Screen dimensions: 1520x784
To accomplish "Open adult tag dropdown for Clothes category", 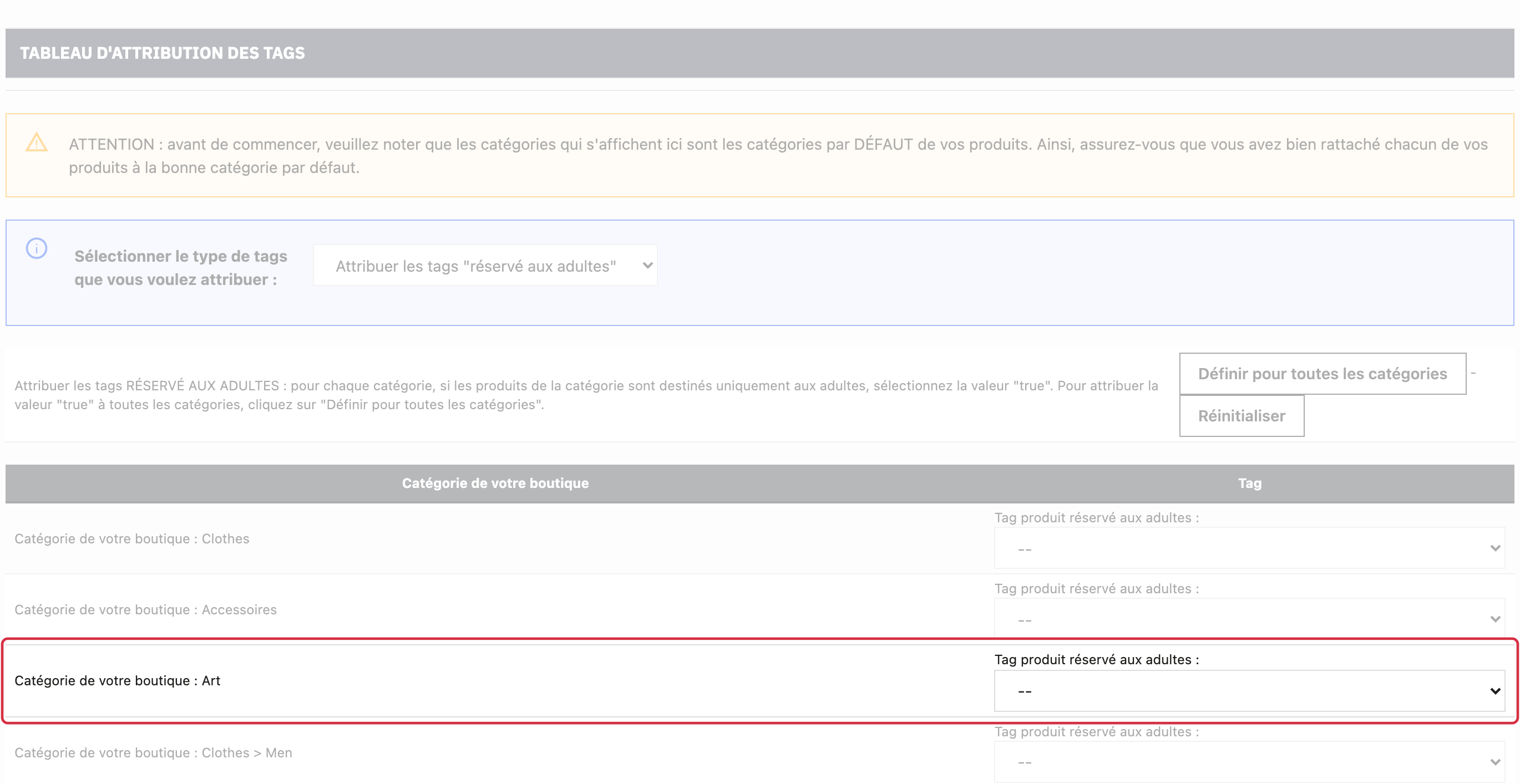I will pyautogui.click(x=1249, y=548).
